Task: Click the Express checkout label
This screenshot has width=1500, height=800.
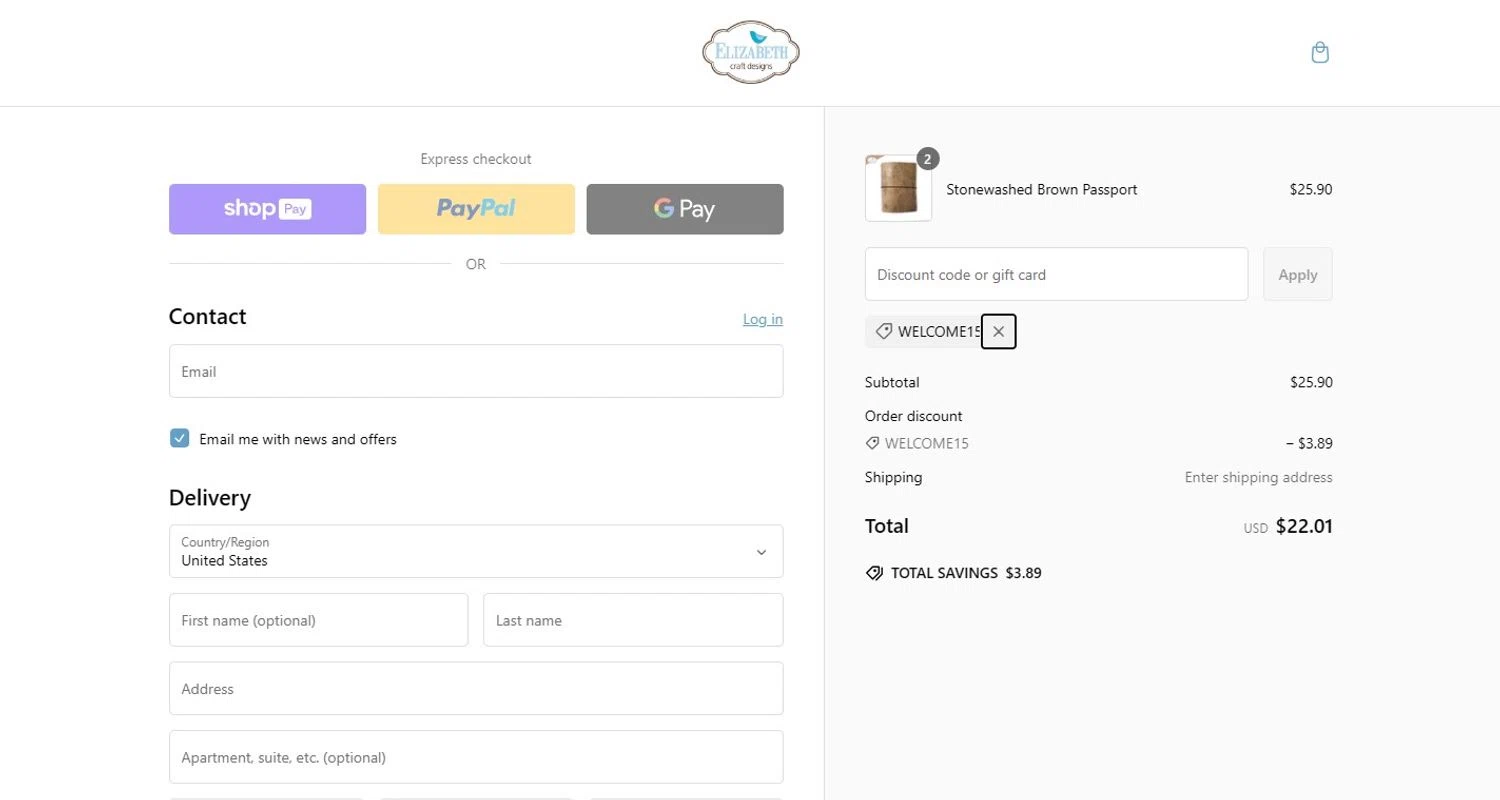Action: (476, 159)
